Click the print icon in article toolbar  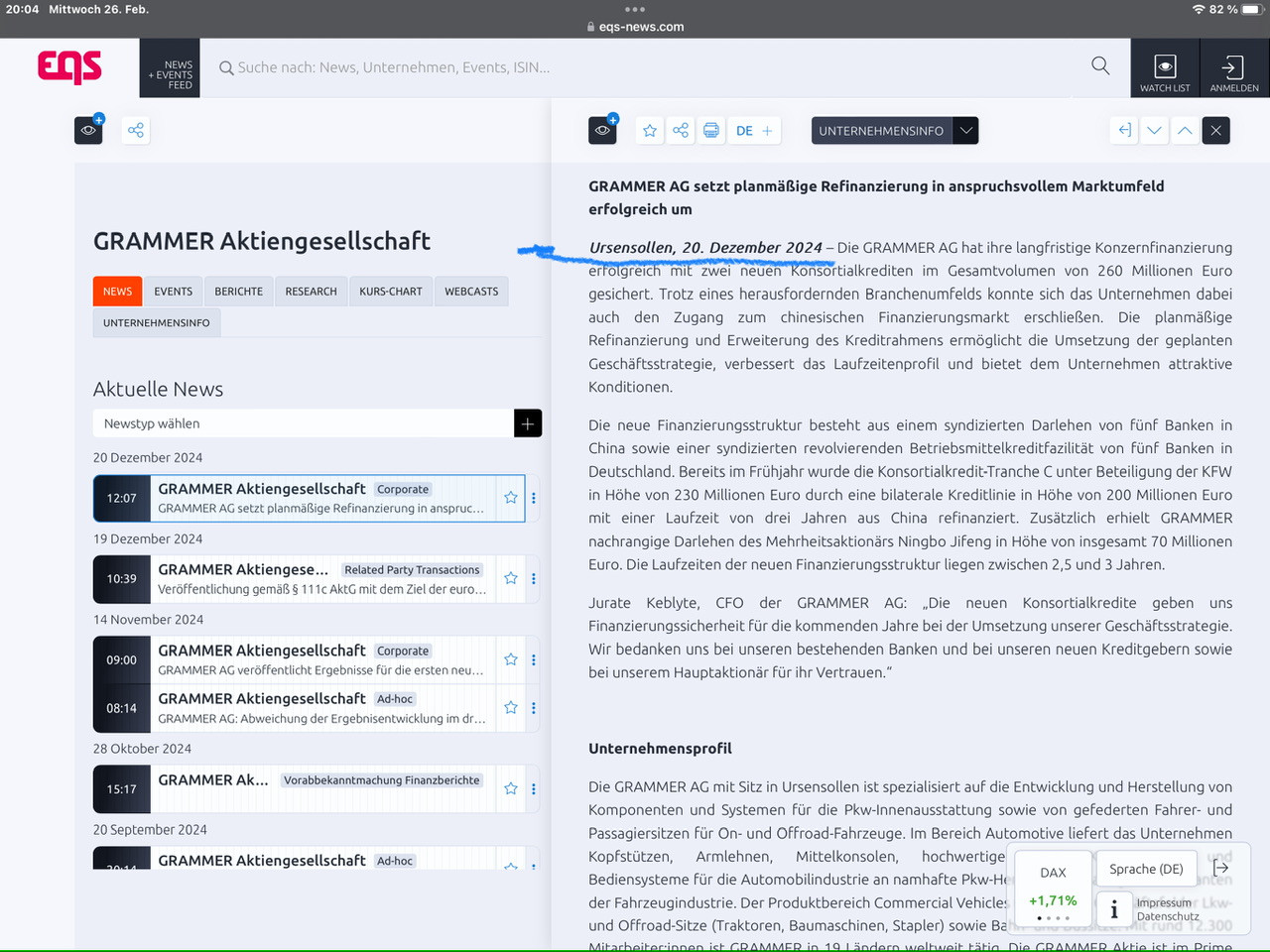pos(711,131)
